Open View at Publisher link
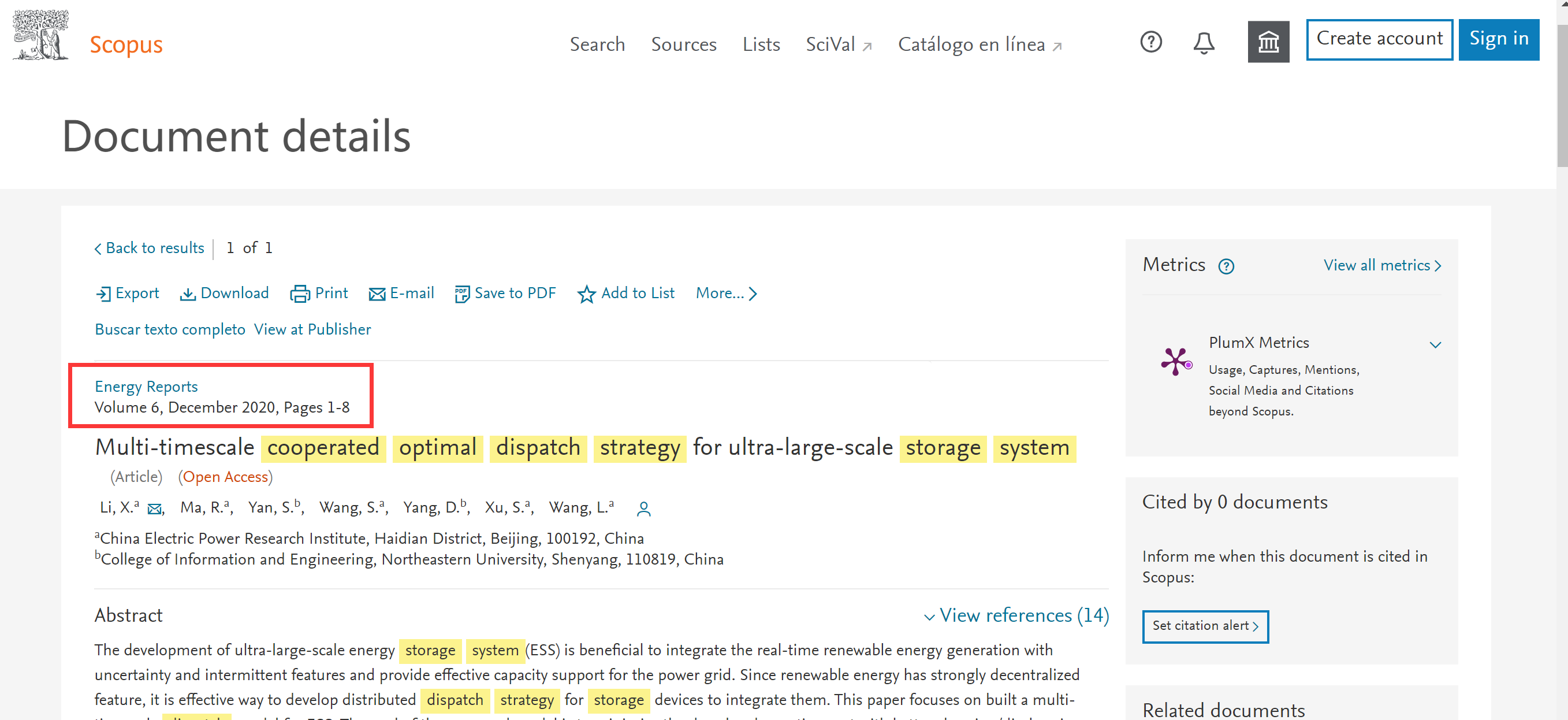This screenshot has height=720, width=1568. (x=312, y=329)
